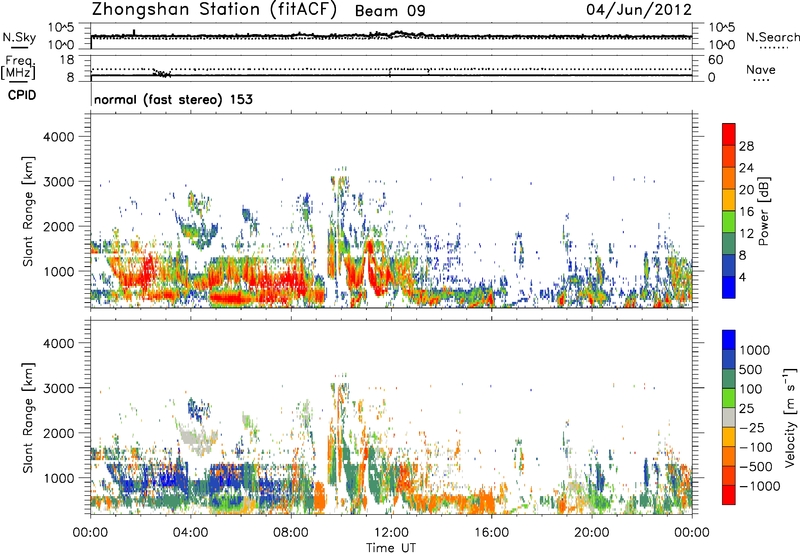Click the 'Power [dB]' colorbar label

point(763,211)
